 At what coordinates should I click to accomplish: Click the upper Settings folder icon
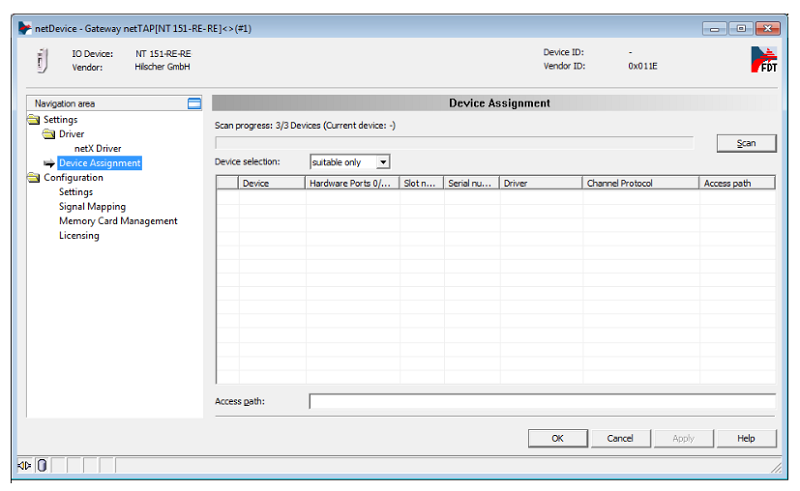(x=34, y=119)
